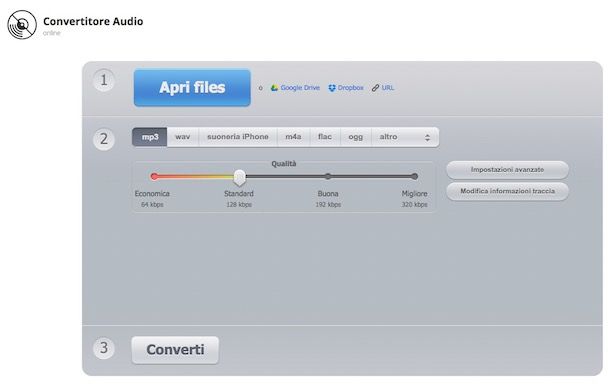Image resolution: width=610 pixels, height=391 pixels.
Task: Set quality to the Buona slider point
Action: point(328,177)
